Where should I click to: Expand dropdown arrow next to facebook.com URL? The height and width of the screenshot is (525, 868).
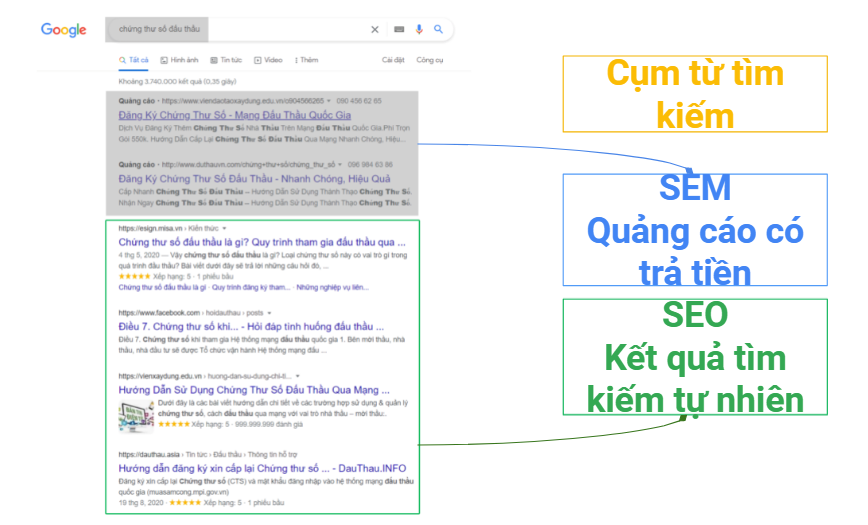pos(270,313)
